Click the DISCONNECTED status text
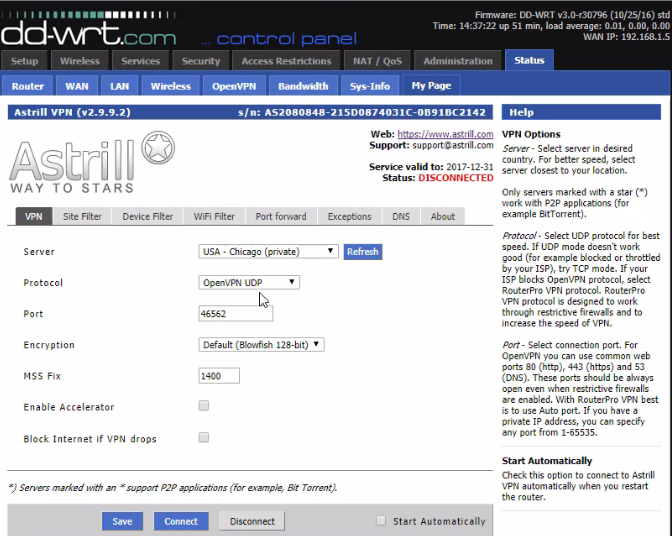Screen dimensions: 672x536 click(456, 178)
